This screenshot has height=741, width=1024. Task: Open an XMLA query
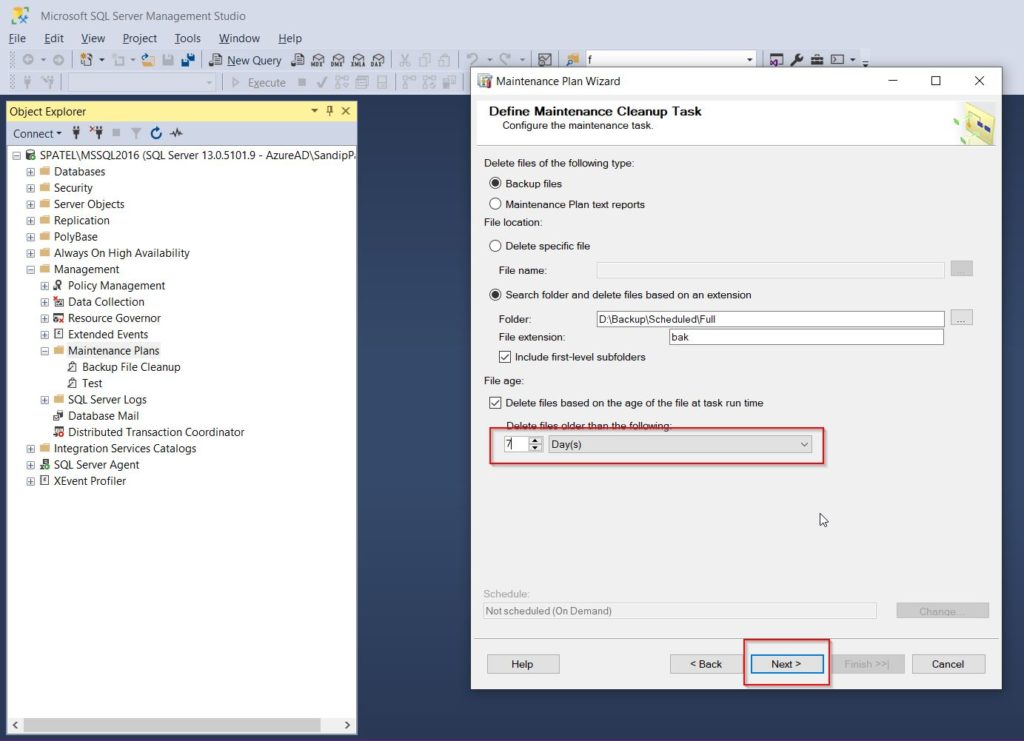[358, 60]
